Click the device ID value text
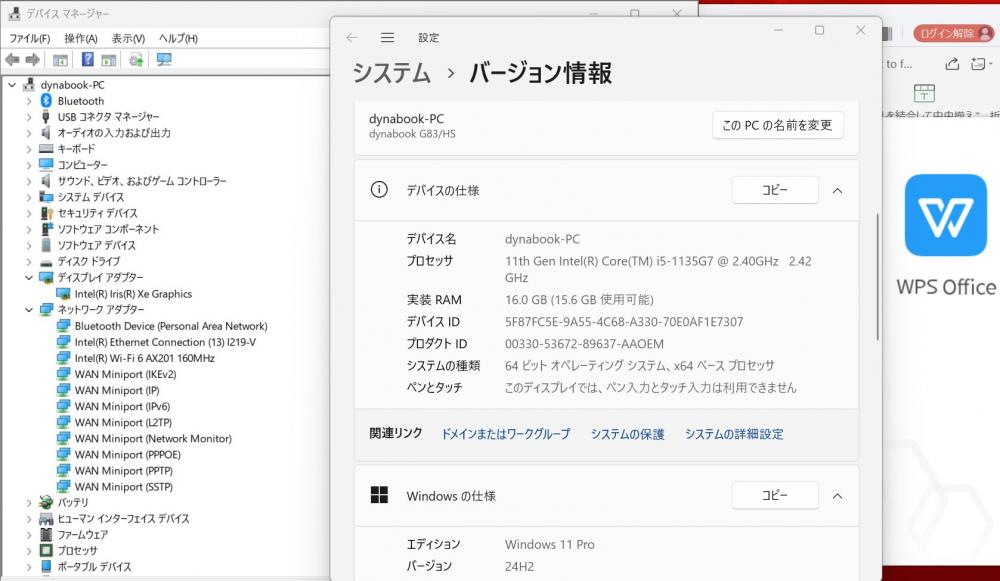This screenshot has height=581, width=1000. pyautogui.click(x=624, y=322)
